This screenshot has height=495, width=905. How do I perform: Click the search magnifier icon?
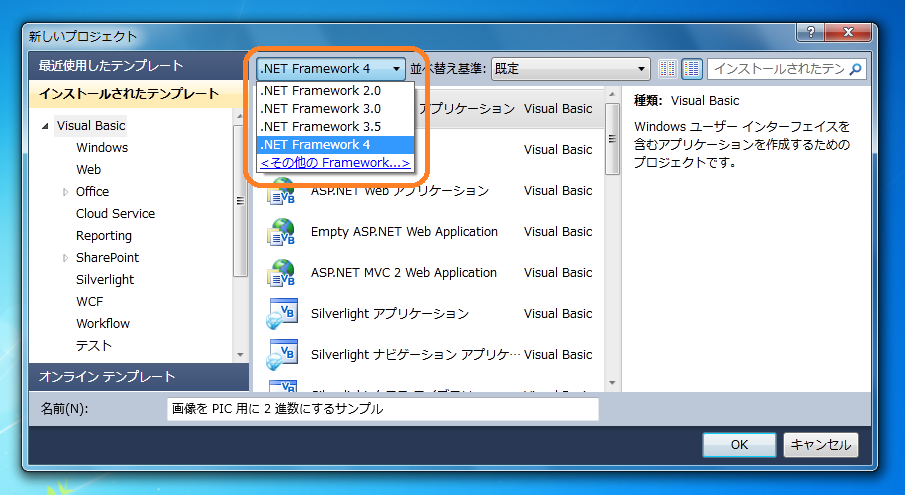pyautogui.click(x=856, y=69)
